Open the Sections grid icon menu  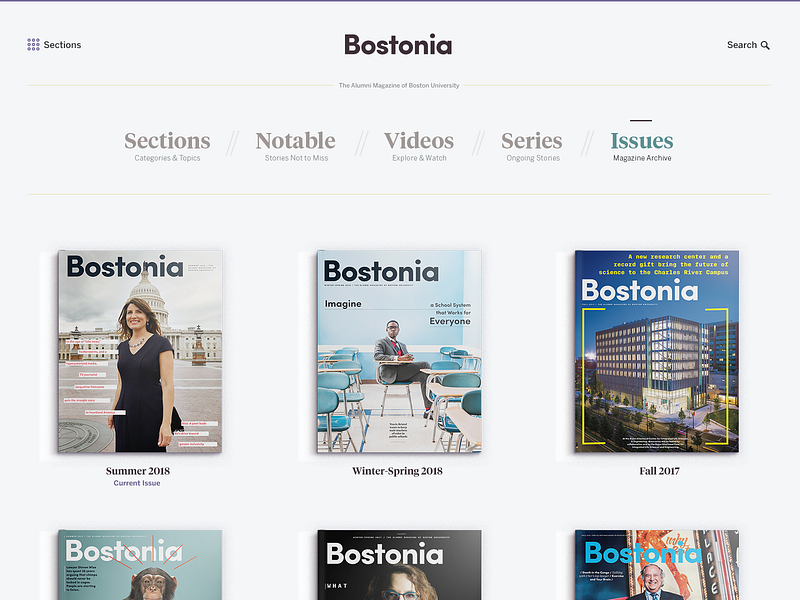pyautogui.click(x=33, y=44)
